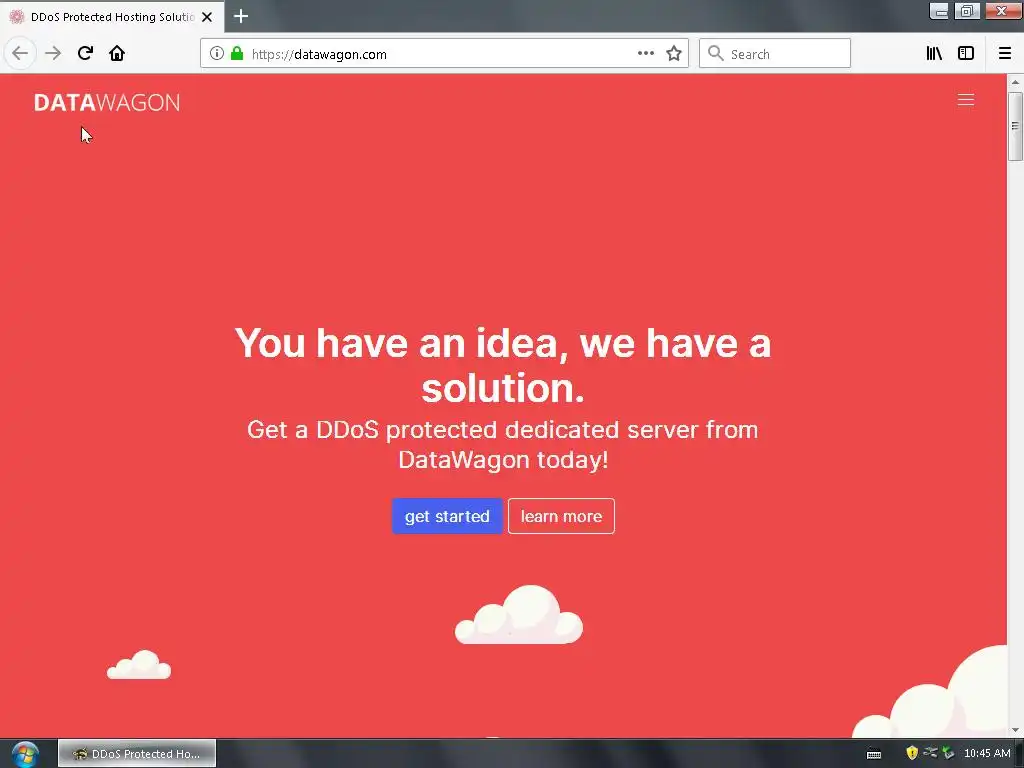Click the green secure padlock icon

click(237, 54)
